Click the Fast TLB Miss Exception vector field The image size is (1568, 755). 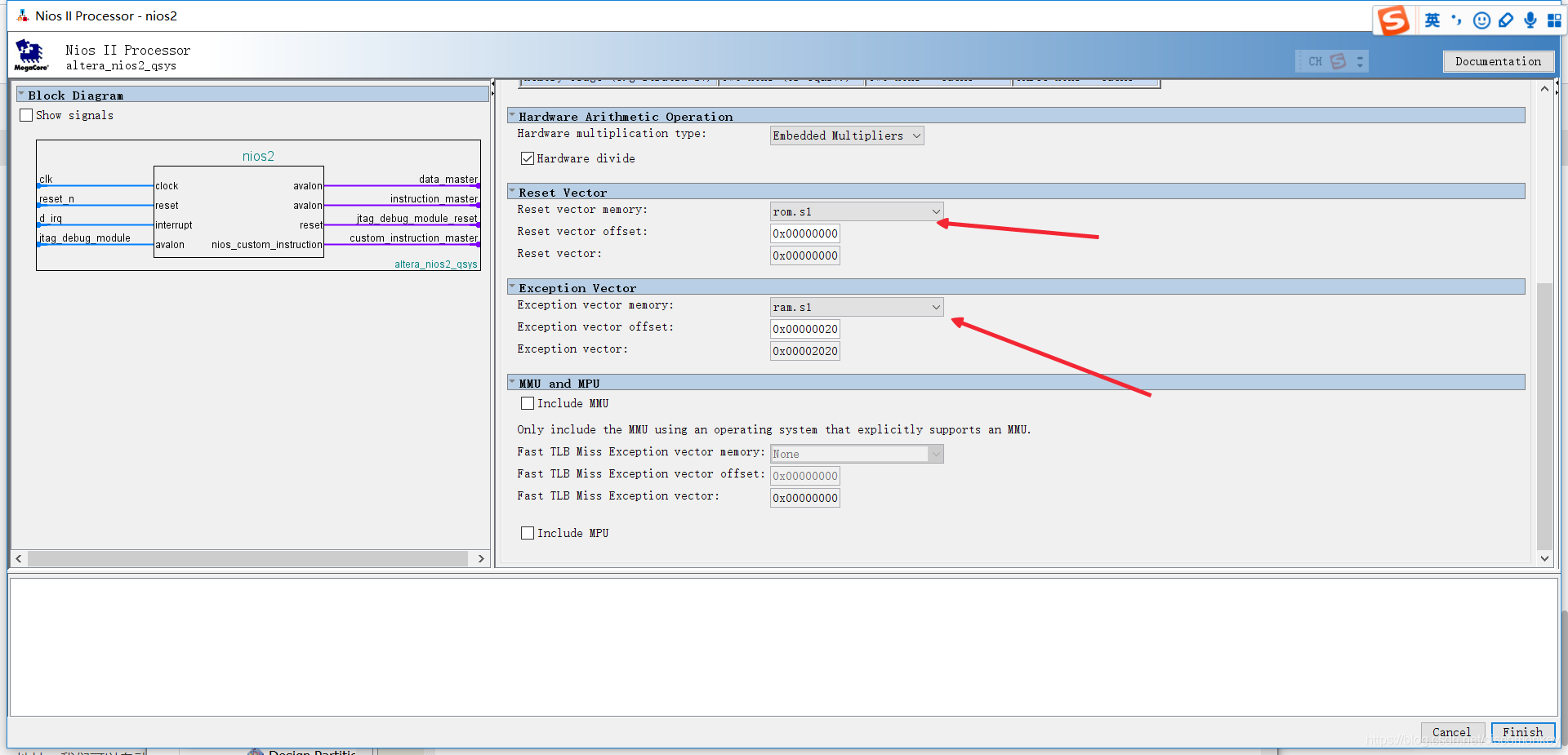[805, 498]
